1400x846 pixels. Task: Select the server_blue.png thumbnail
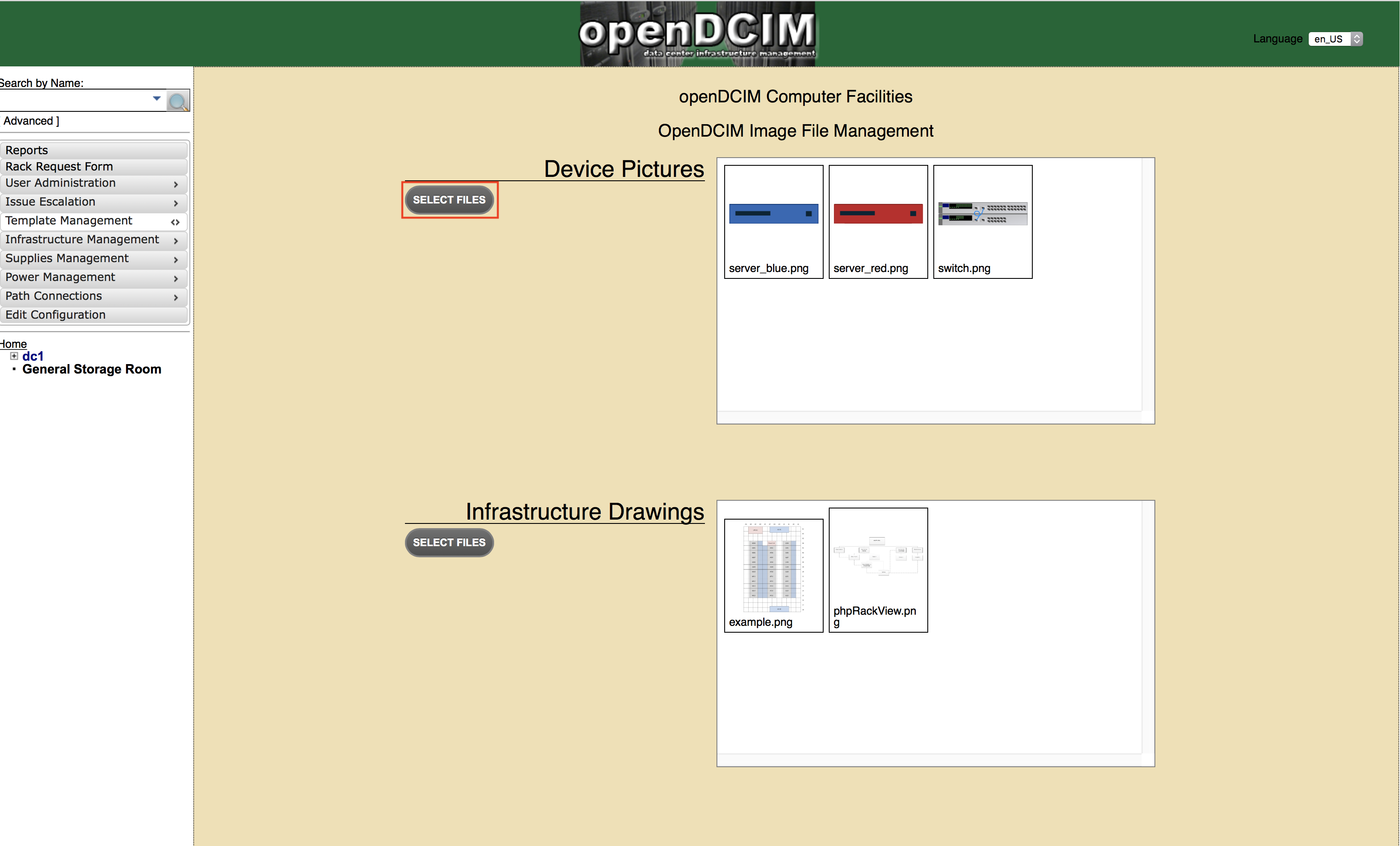pos(773,221)
